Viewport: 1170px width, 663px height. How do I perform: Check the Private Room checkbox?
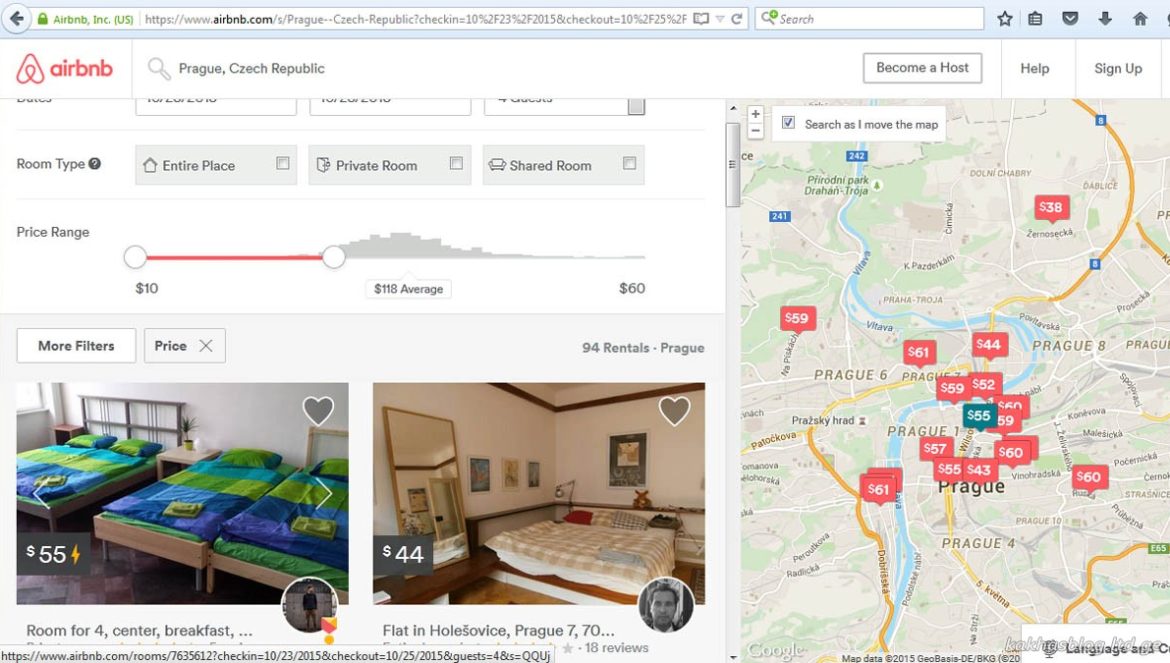[x=456, y=163]
